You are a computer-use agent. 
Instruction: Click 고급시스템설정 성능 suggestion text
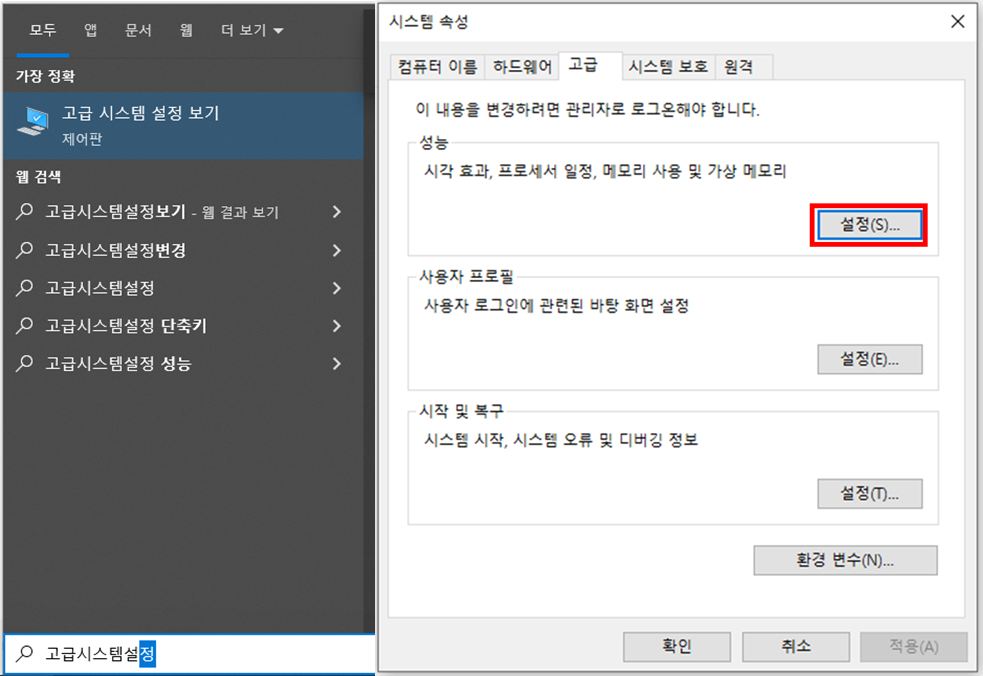pos(118,363)
